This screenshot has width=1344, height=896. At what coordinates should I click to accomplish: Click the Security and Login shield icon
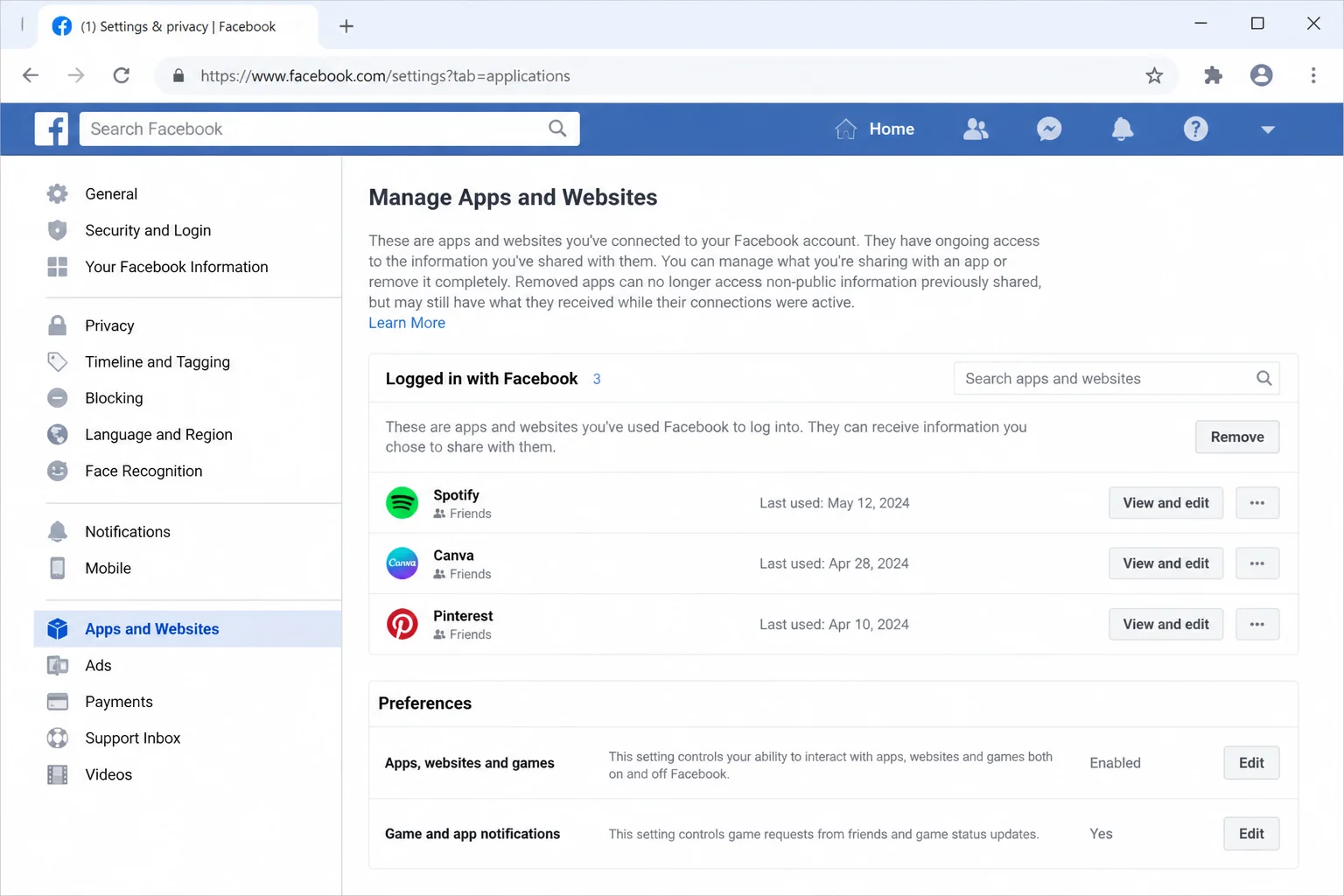pos(58,230)
